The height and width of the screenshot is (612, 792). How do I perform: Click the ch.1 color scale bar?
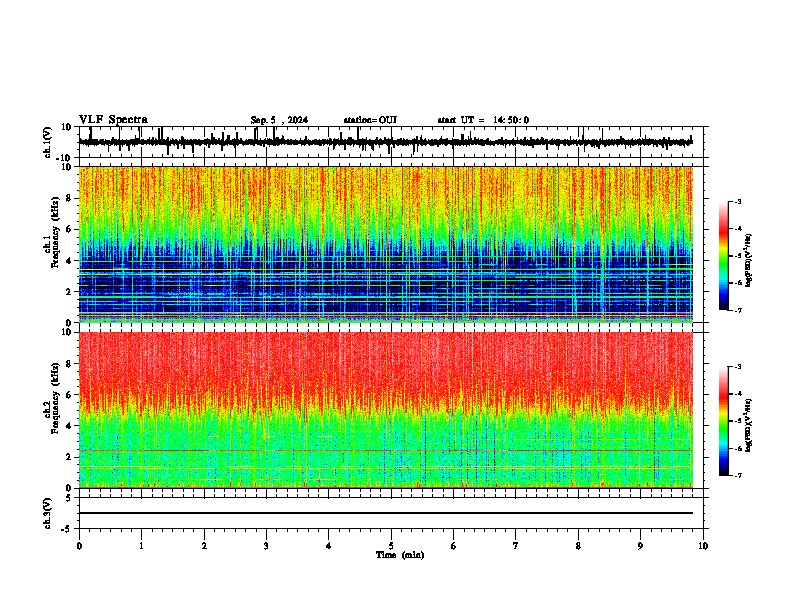(724, 256)
